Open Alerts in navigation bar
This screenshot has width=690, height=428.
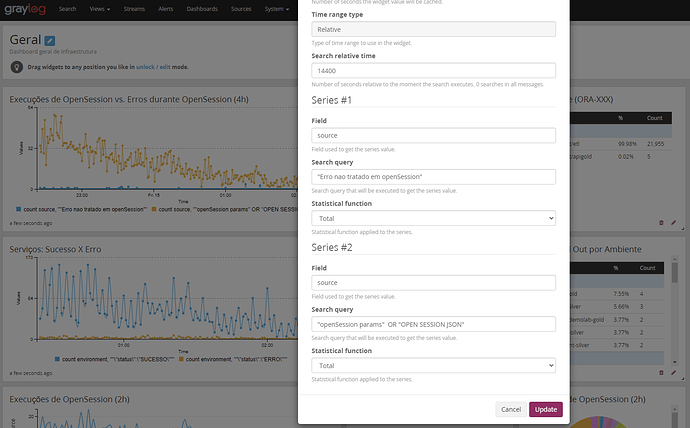(165, 9)
